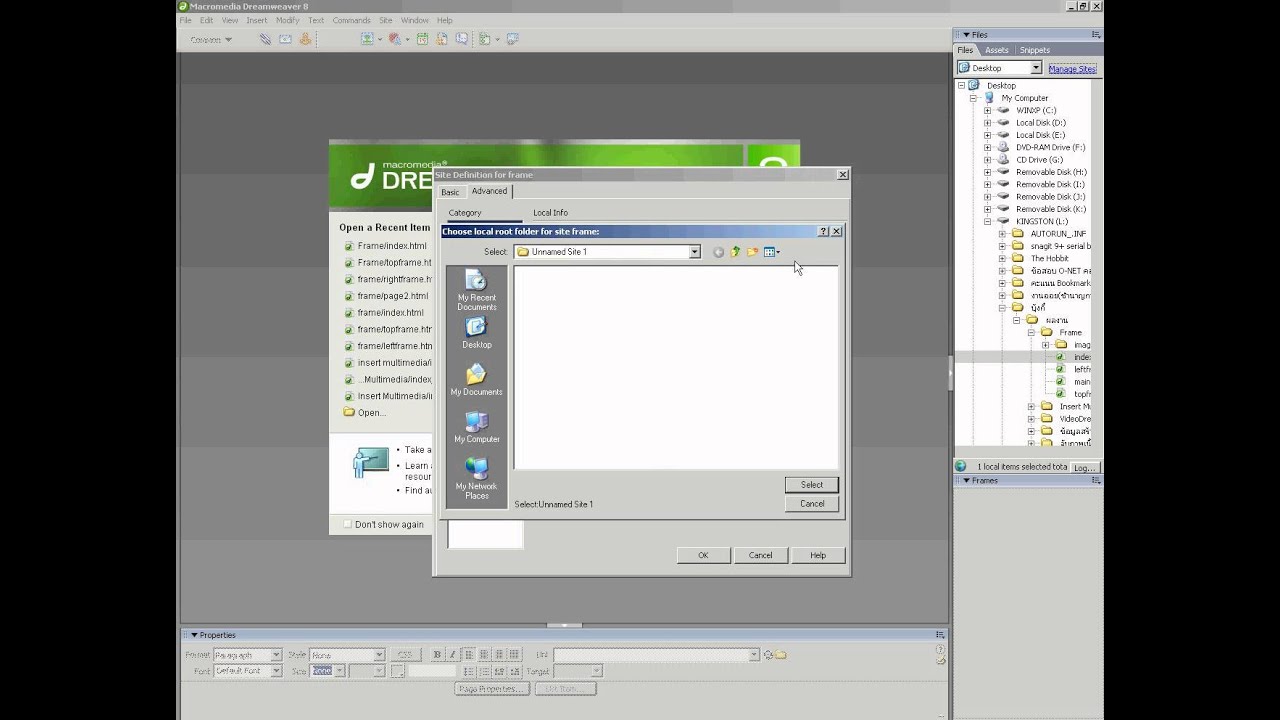Open Format dropdown in Properties
1280x720 pixels.
point(276,655)
